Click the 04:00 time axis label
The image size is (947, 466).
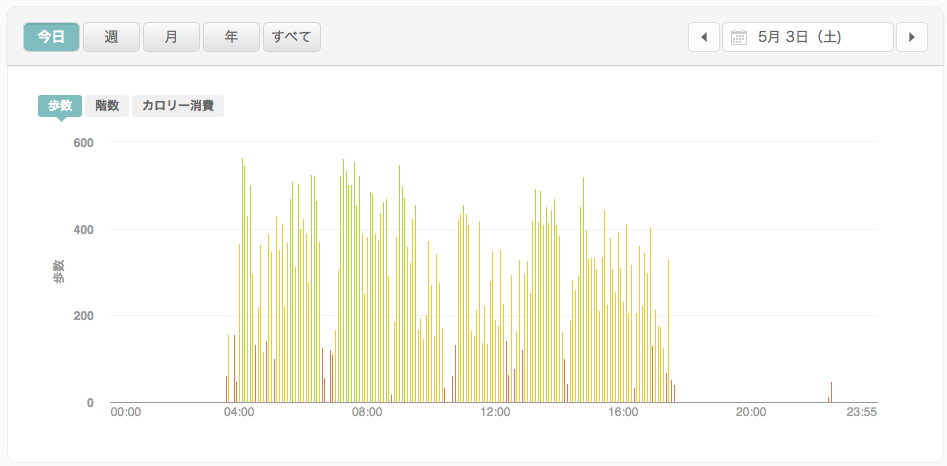pyautogui.click(x=239, y=412)
